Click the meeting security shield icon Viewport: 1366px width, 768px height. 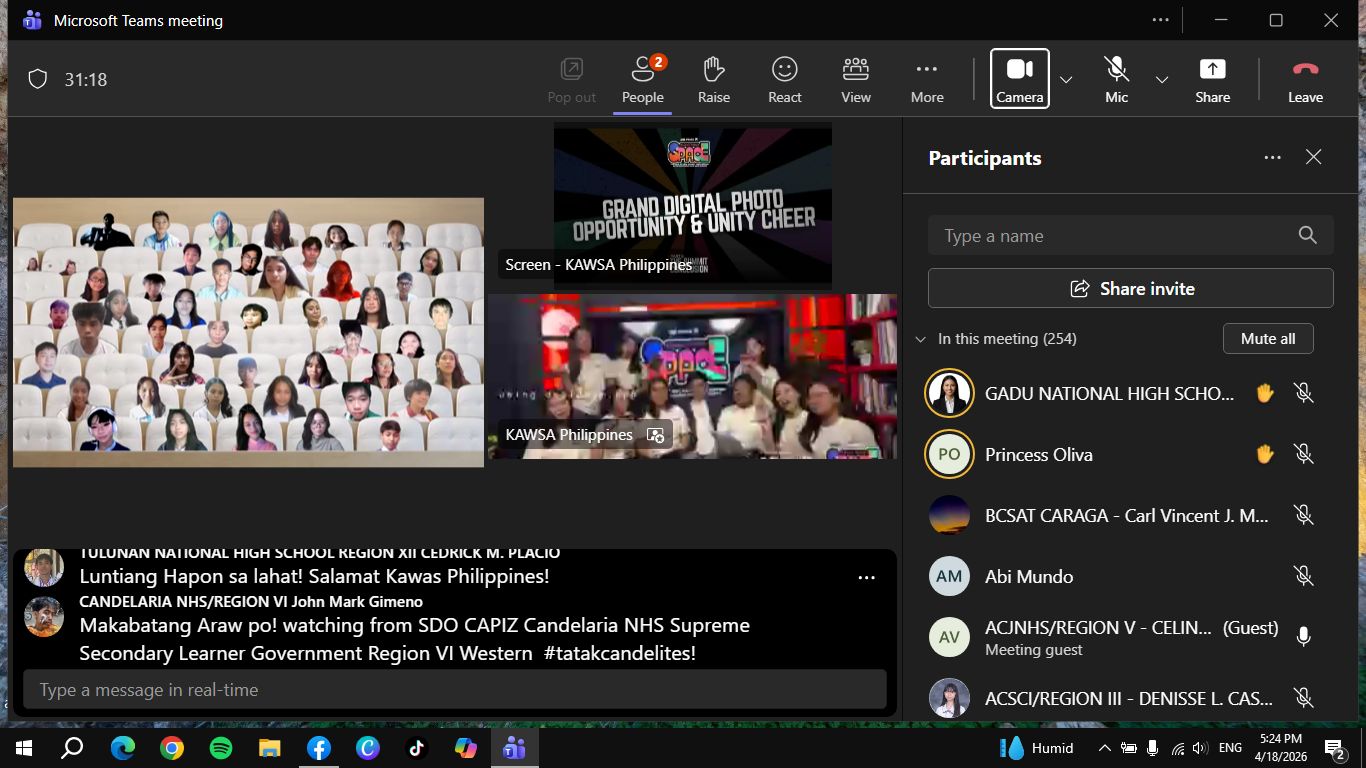[38, 79]
